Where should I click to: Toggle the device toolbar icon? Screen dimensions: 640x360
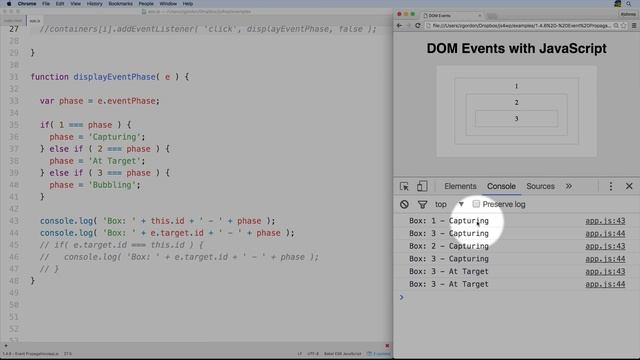(422, 186)
